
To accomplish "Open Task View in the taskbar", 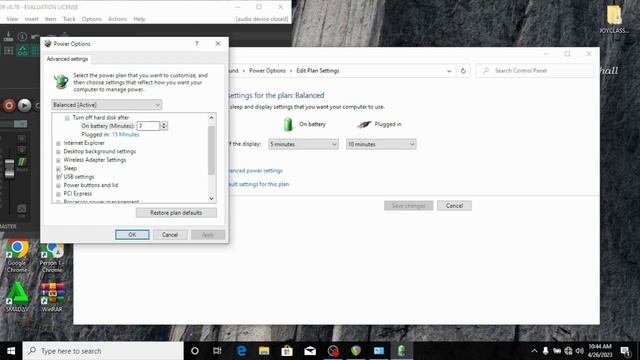I will (x=217, y=351).
